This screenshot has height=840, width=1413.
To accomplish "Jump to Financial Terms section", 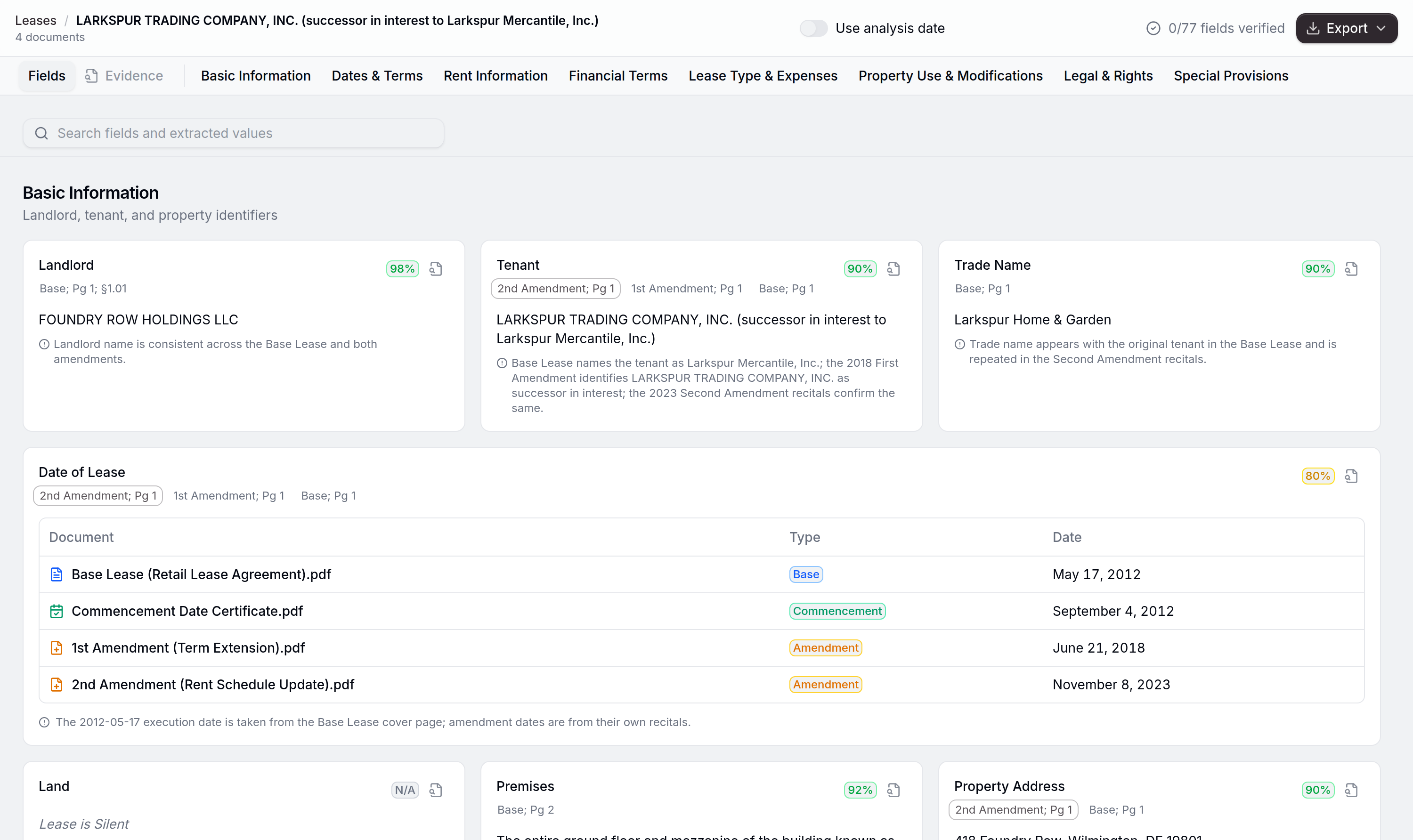I will coord(618,76).
